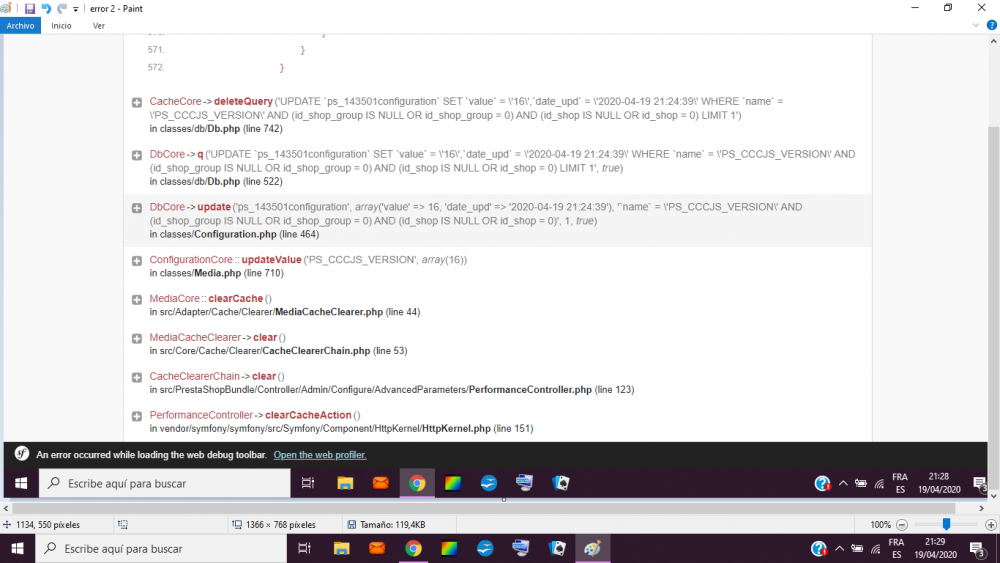Screen dimensions: 1000x563
Task: Click 'MediaCacheClearer.php' file name text
Action: [328, 312]
